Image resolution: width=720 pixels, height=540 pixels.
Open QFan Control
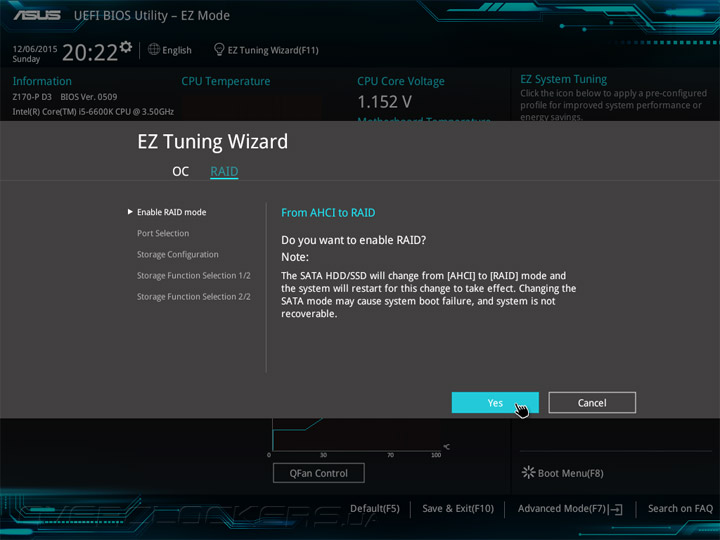tap(319, 473)
